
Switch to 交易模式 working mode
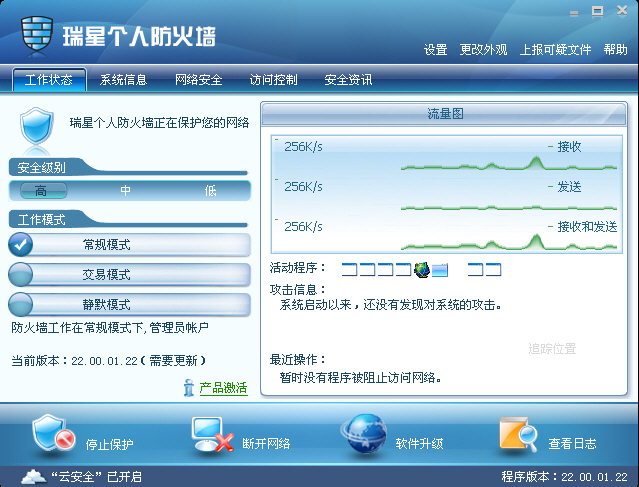click(129, 275)
